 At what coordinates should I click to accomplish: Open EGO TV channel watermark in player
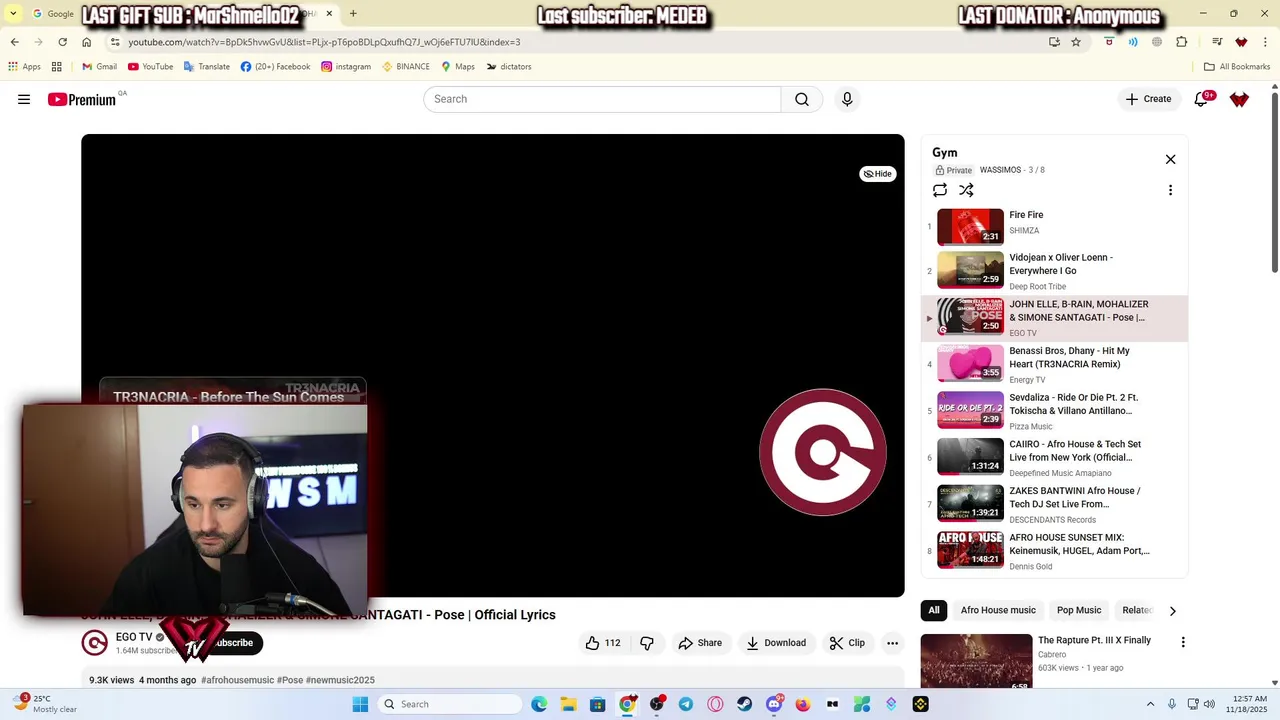tap(822, 452)
